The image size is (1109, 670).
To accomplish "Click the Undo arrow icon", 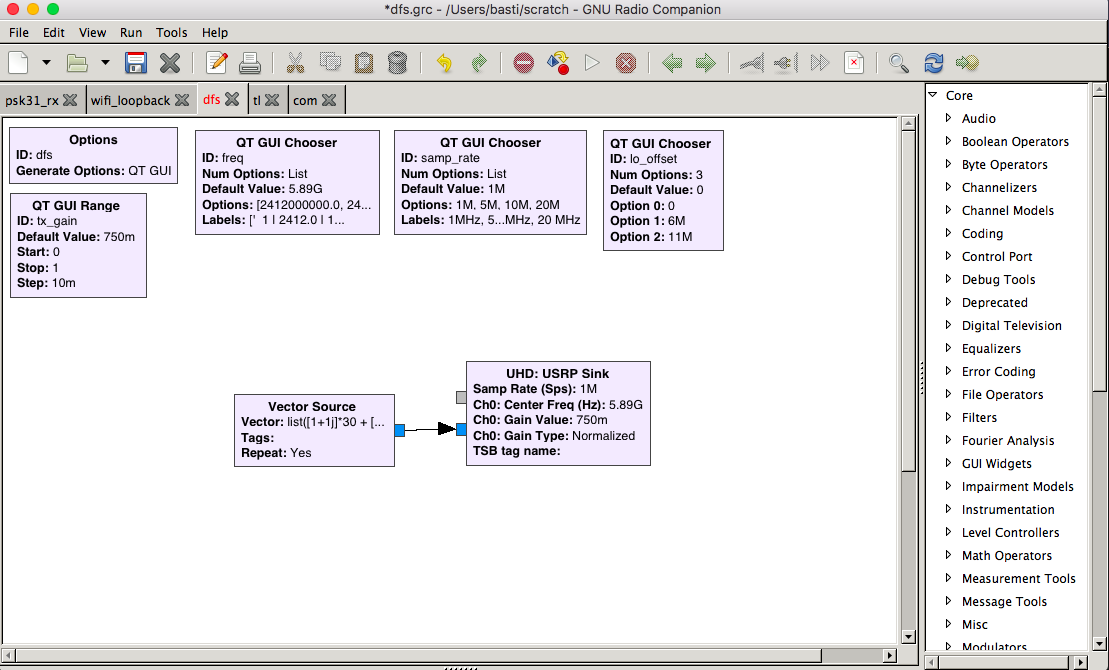I will coord(444,63).
